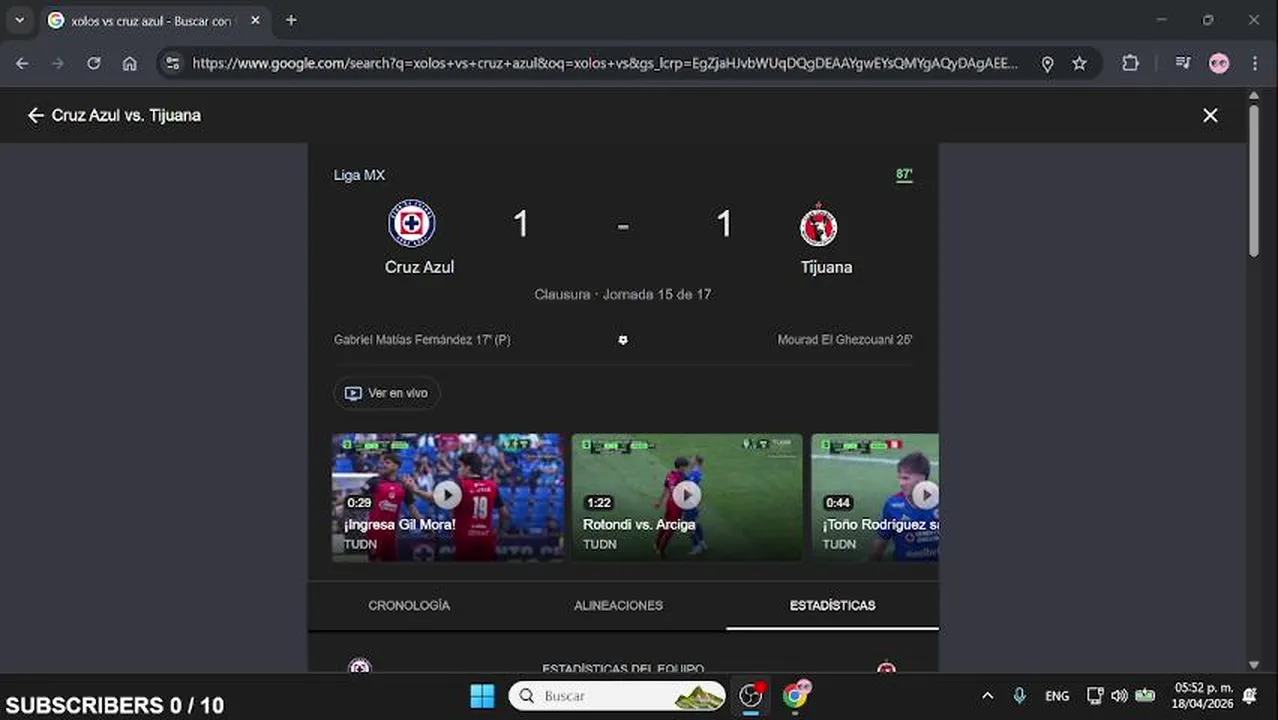Open the extensions puzzle icon
This screenshot has width=1278, height=720.
[x=1130, y=63]
